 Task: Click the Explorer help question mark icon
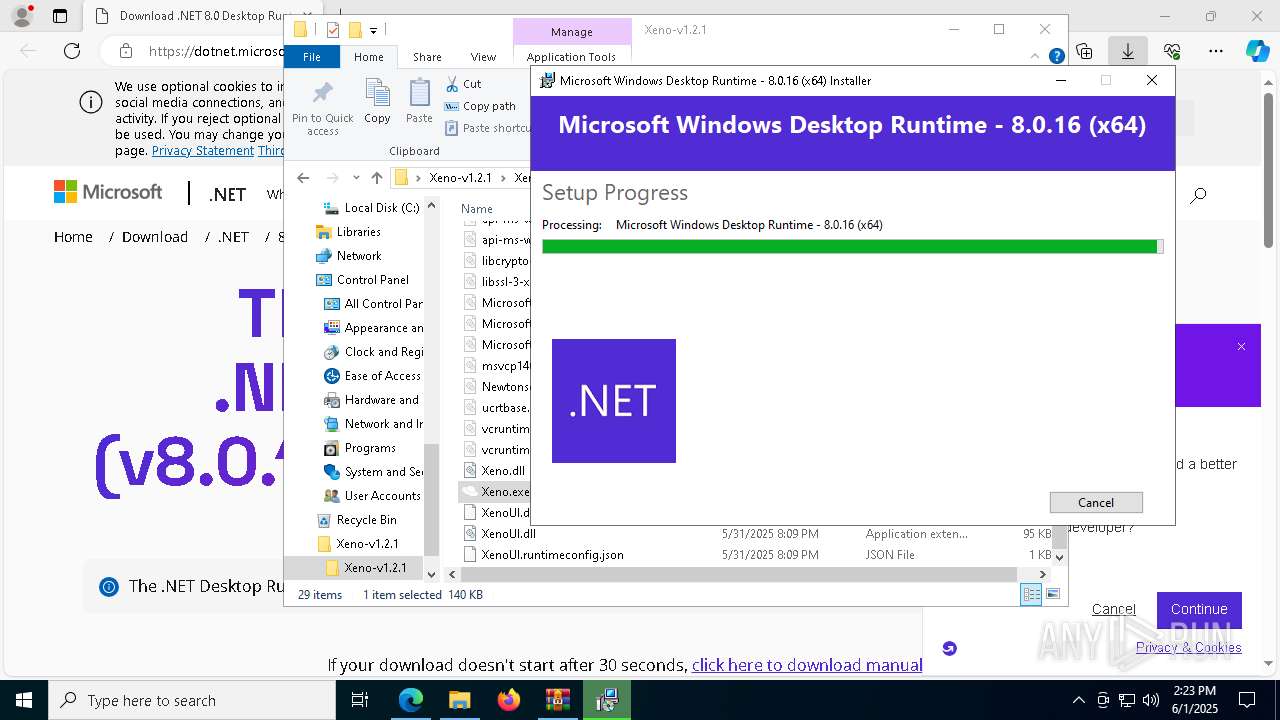click(x=1056, y=57)
